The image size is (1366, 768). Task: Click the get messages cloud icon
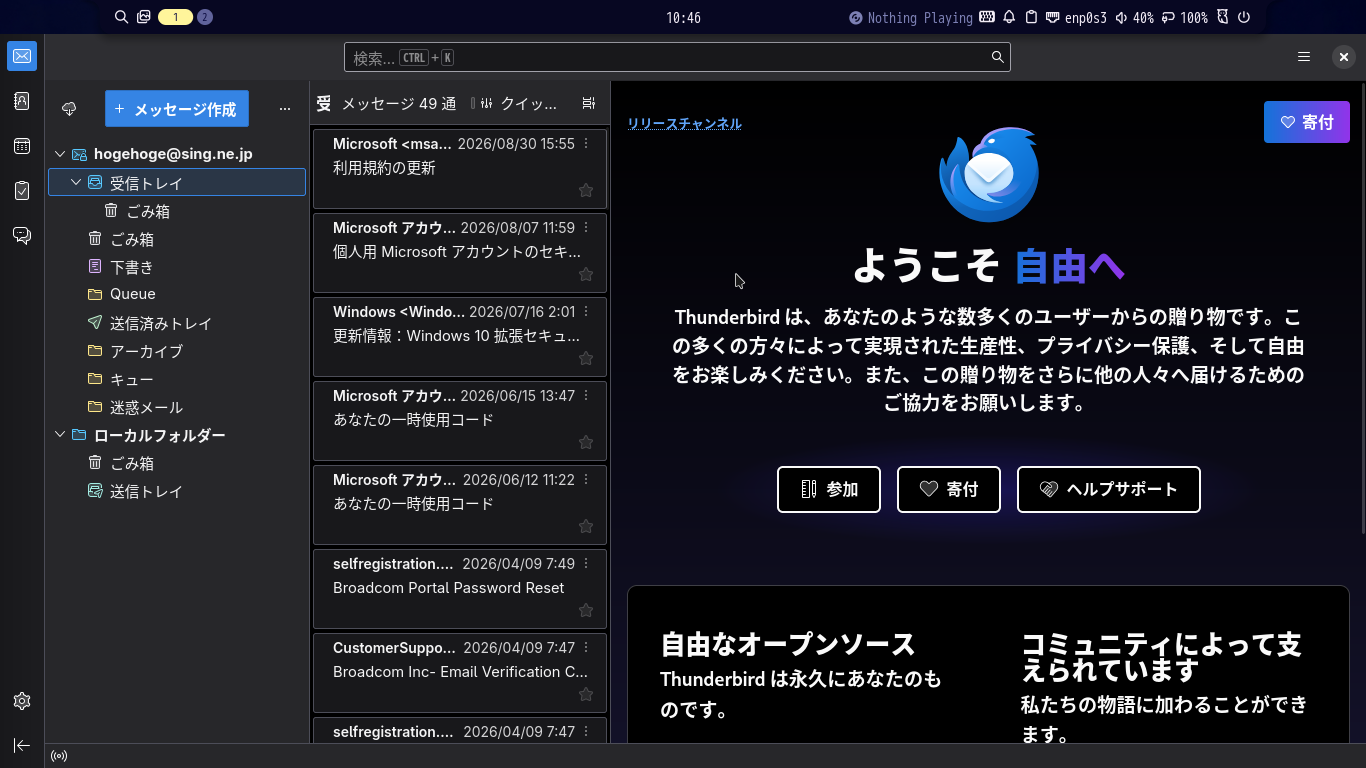tap(69, 108)
